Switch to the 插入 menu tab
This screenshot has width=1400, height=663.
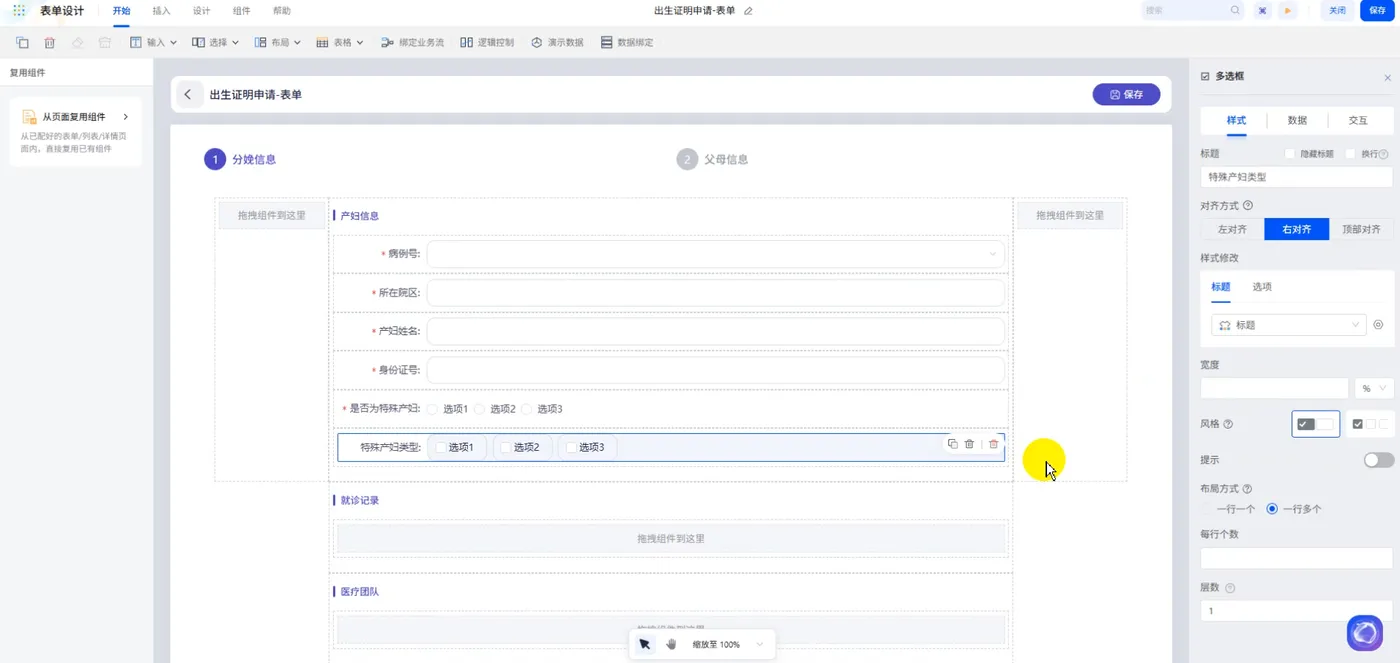(x=161, y=11)
